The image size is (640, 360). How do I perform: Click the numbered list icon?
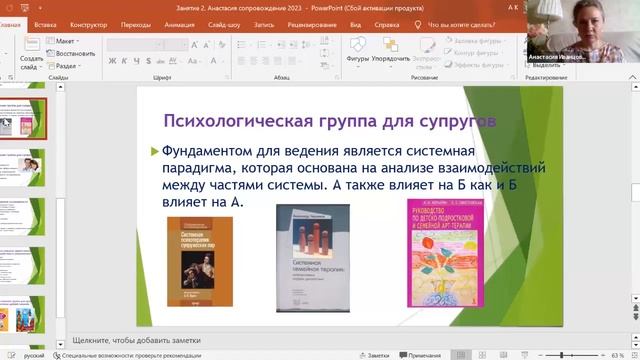(262, 45)
